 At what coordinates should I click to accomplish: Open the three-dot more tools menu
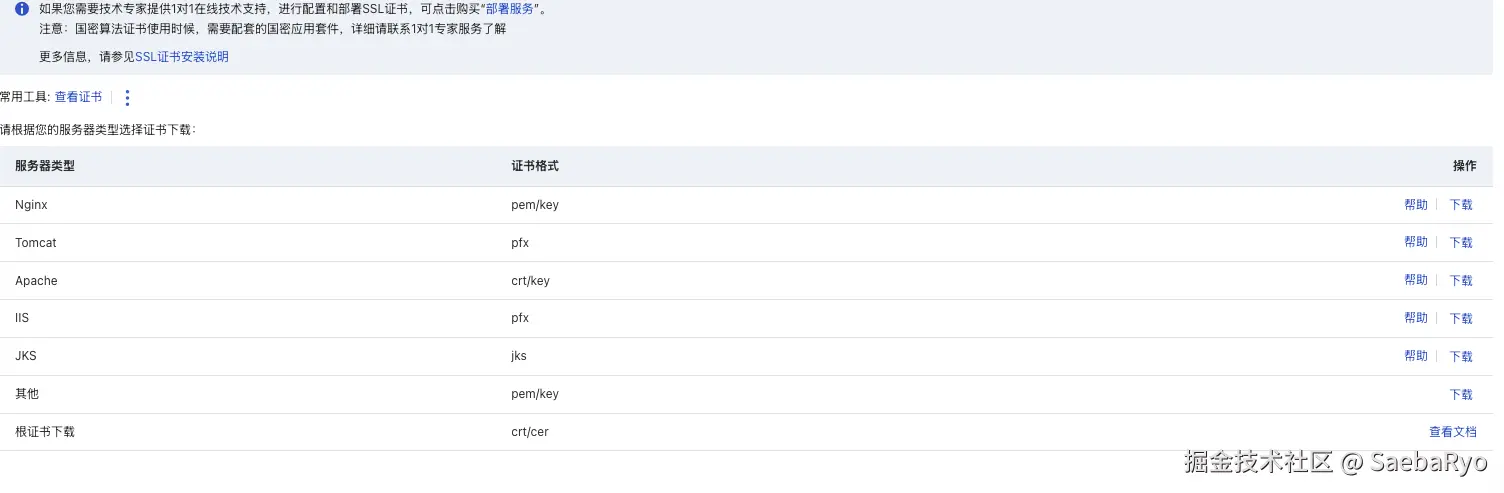click(127, 98)
